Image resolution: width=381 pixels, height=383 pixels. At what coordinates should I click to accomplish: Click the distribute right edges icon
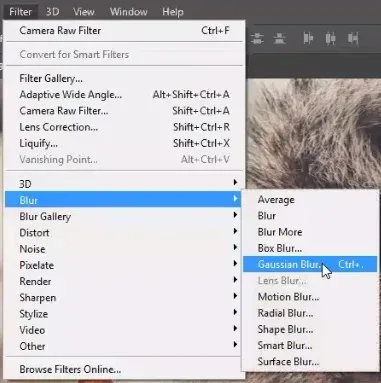tap(353, 38)
